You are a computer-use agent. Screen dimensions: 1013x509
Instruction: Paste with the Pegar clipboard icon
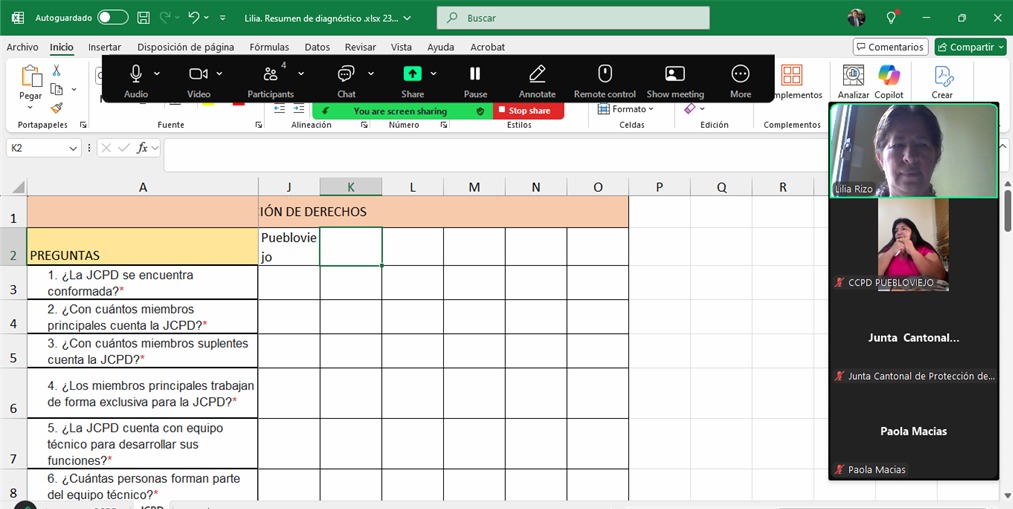[x=30, y=76]
